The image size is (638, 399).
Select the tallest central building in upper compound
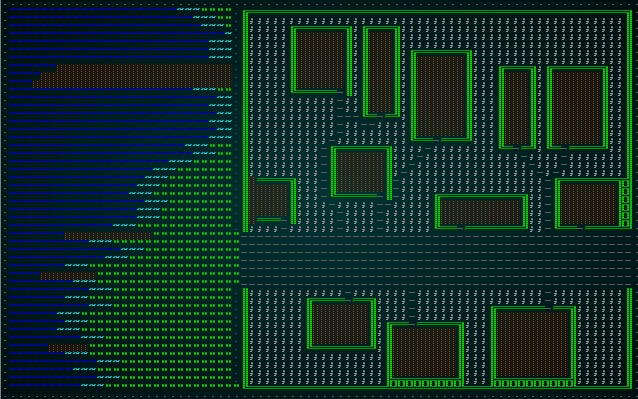coord(441,96)
